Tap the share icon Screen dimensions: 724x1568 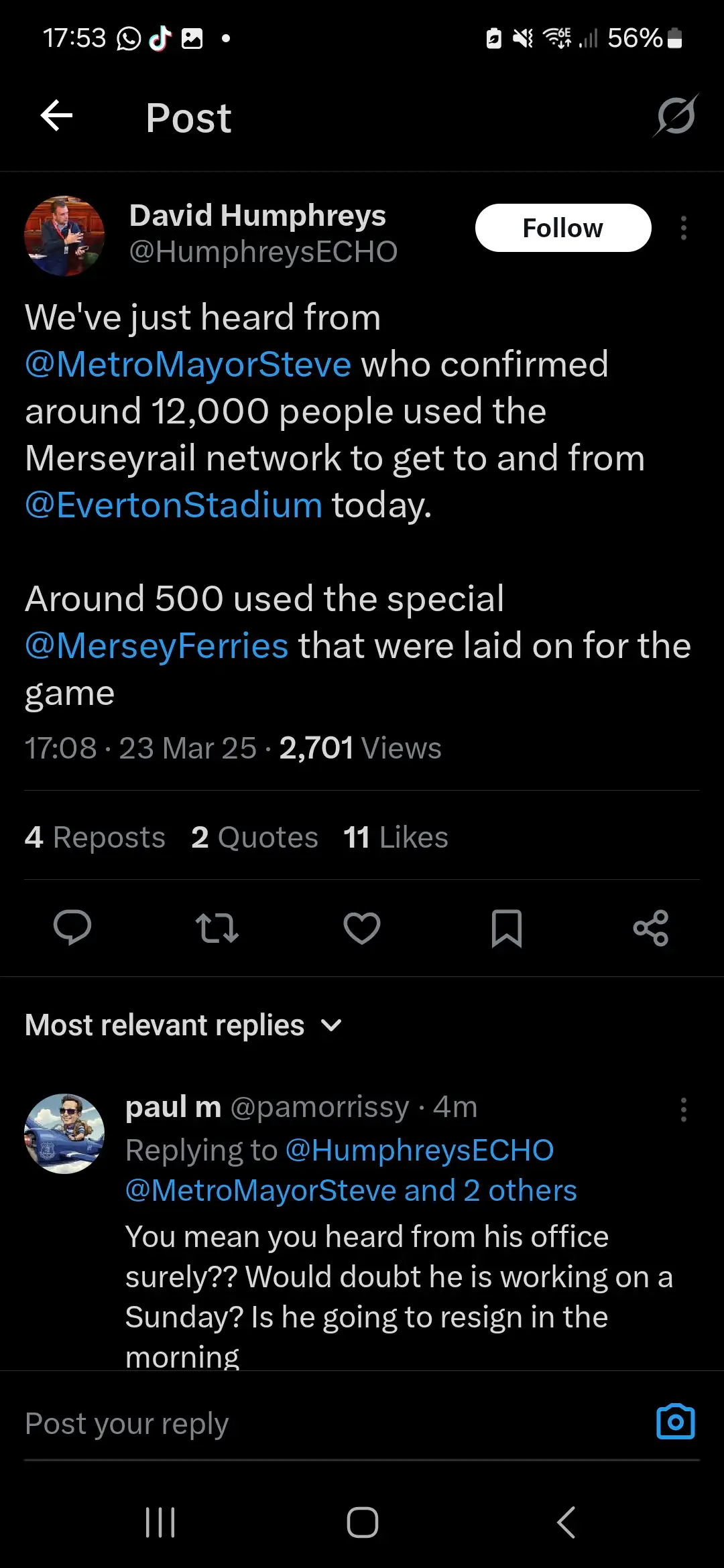(x=651, y=928)
